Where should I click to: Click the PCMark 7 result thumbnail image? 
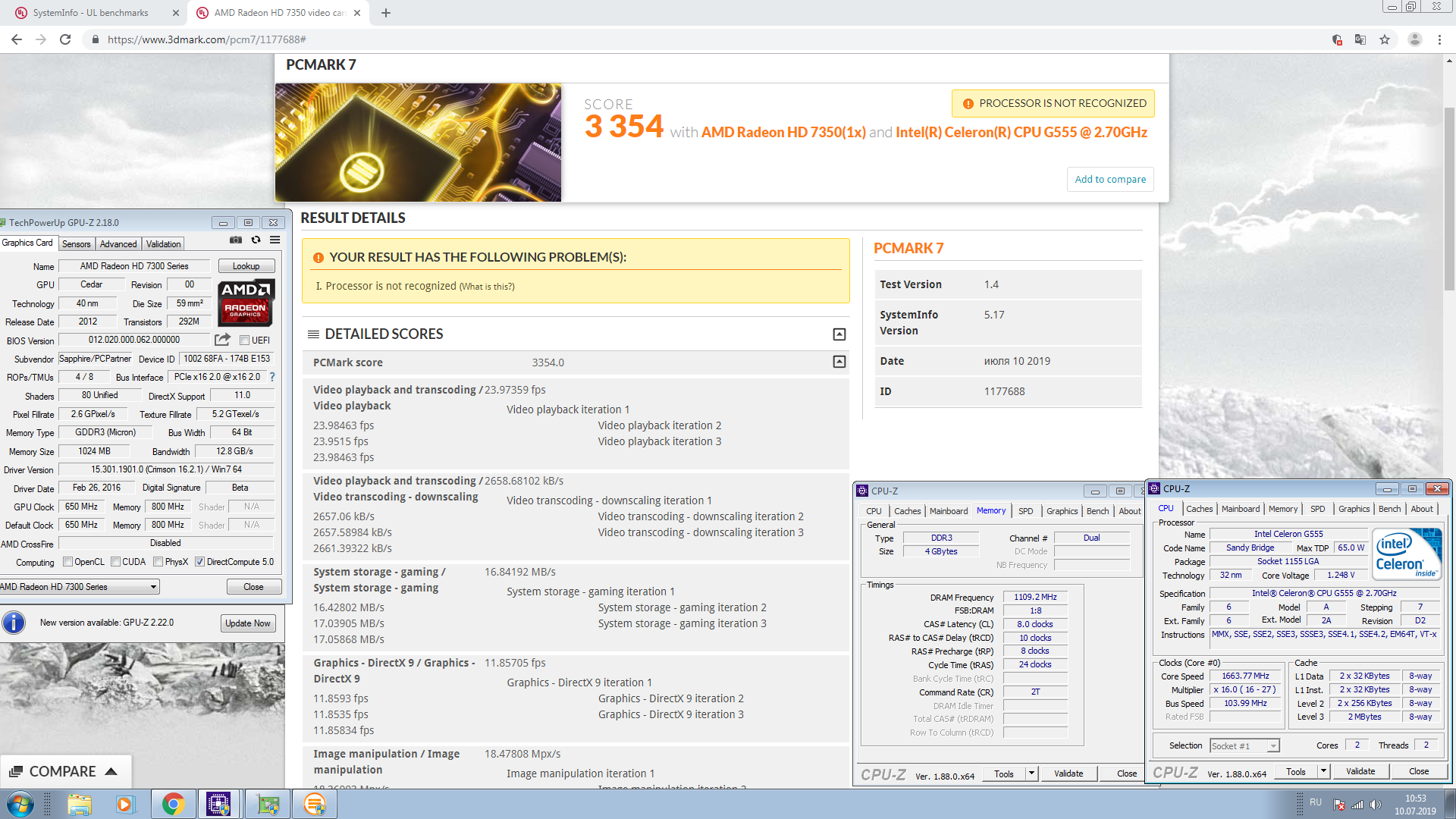pos(418,143)
